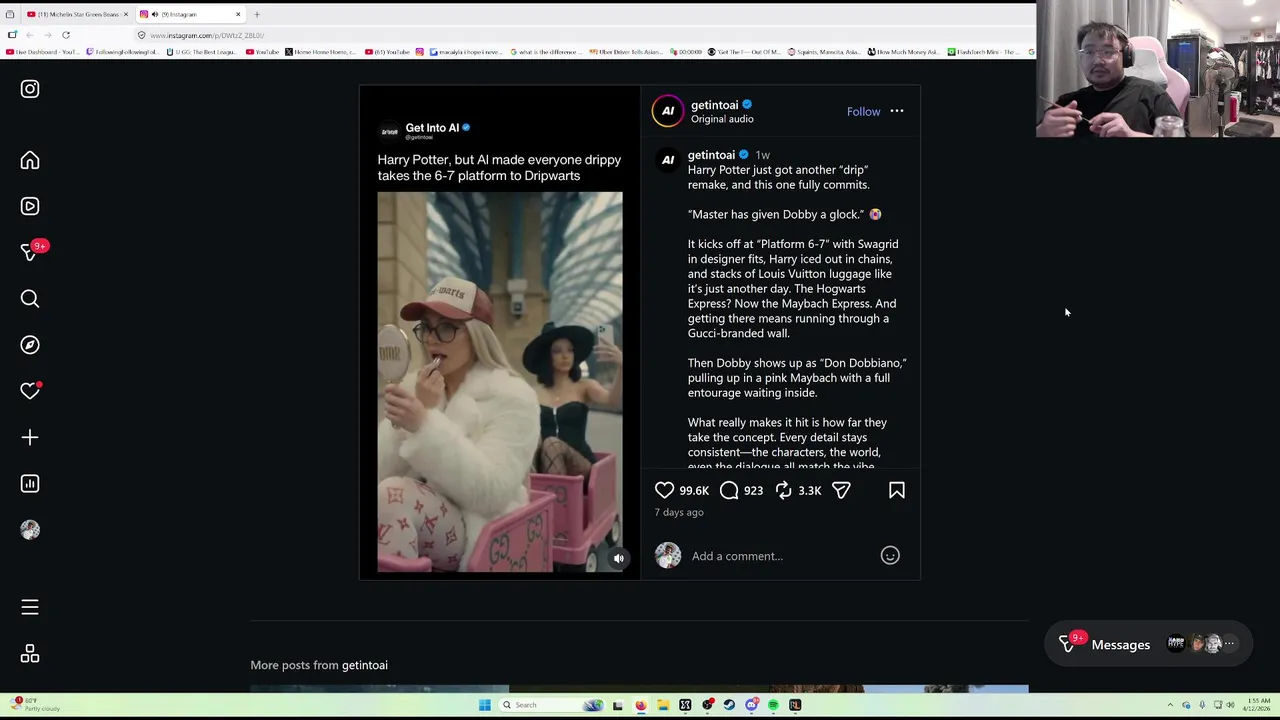
Task: Open a new browser tab
Action: [x=256, y=14]
